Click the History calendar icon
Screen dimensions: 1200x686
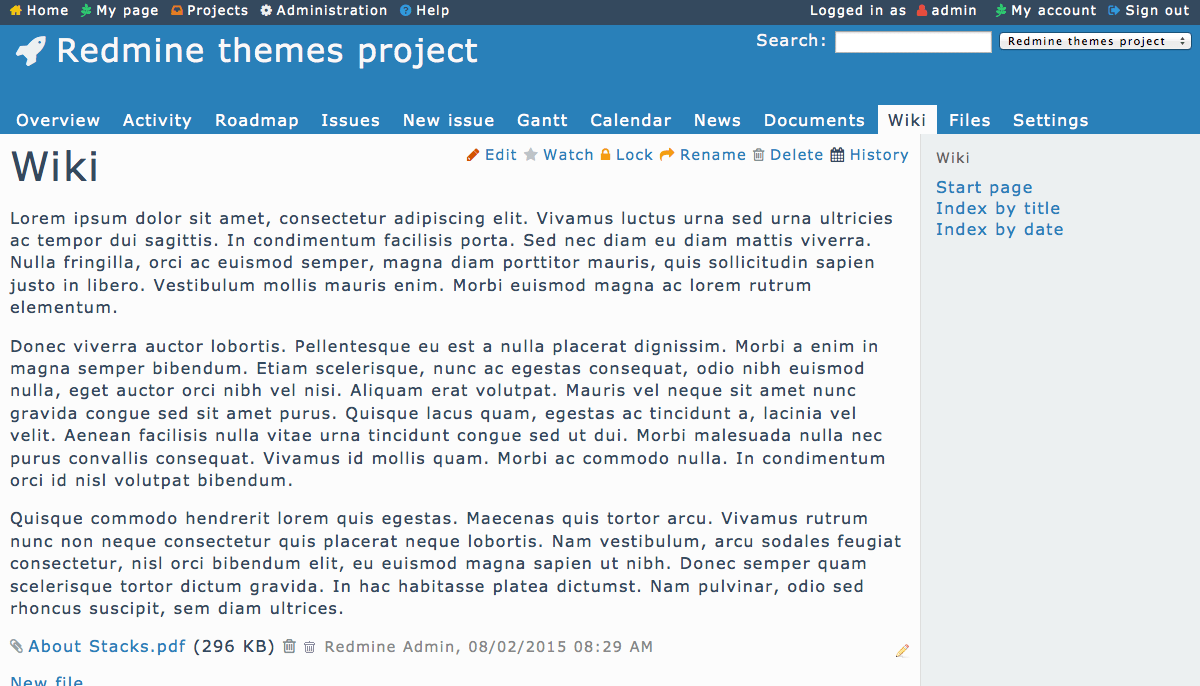coord(837,155)
